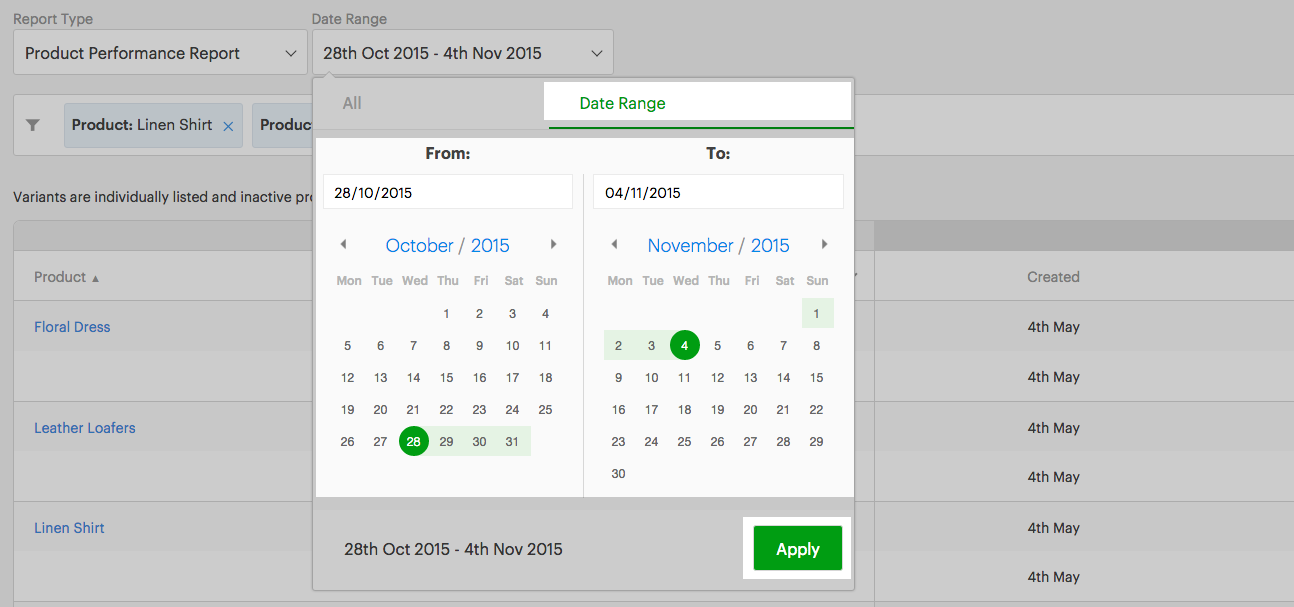The width and height of the screenshot is (1294, 607).
Task: Click the October month label
Action: click(x=419, y=246)
